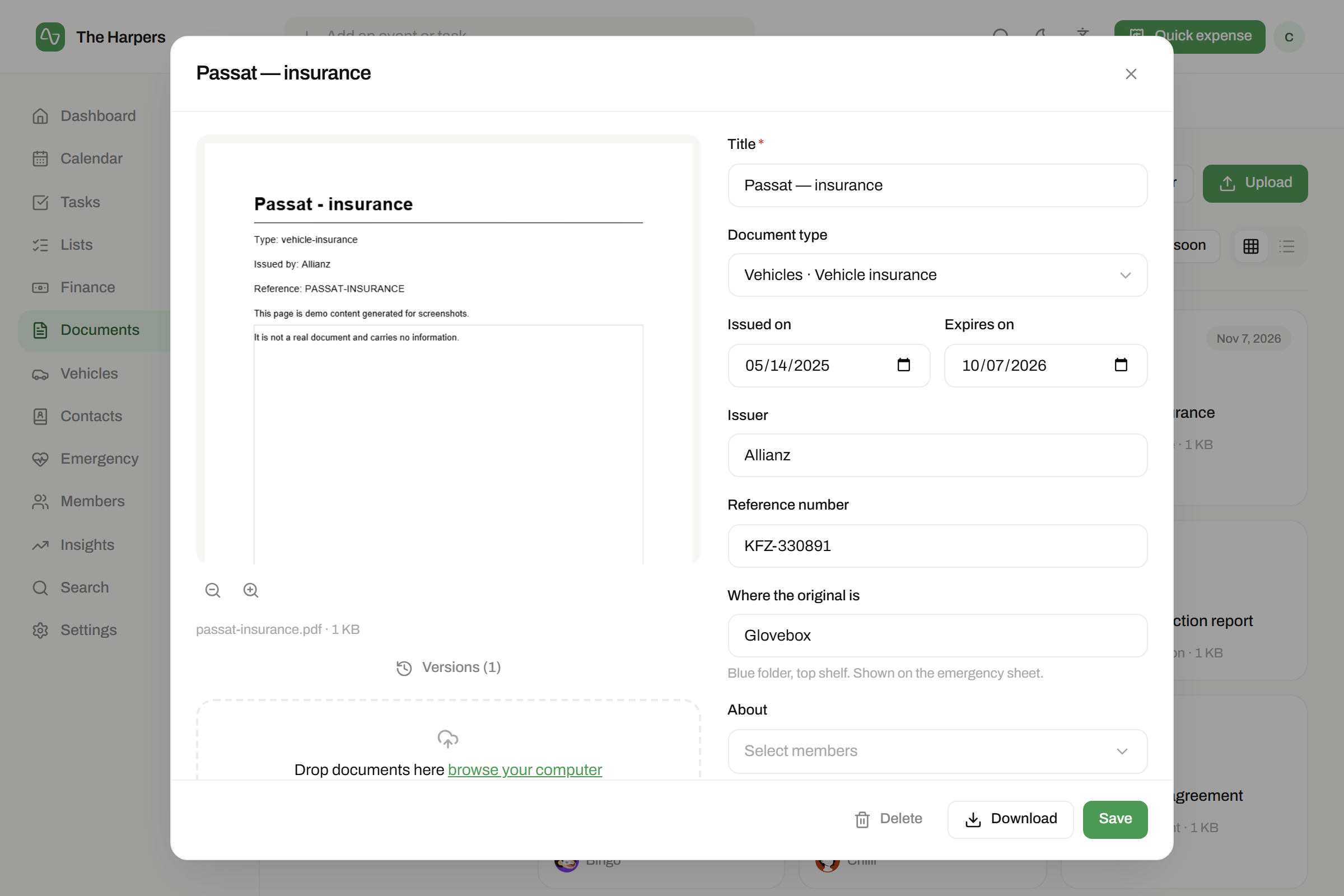
Task: Click the cloud upload icon in drop zone
Action: pyautogui.click(x=448, y=739)
